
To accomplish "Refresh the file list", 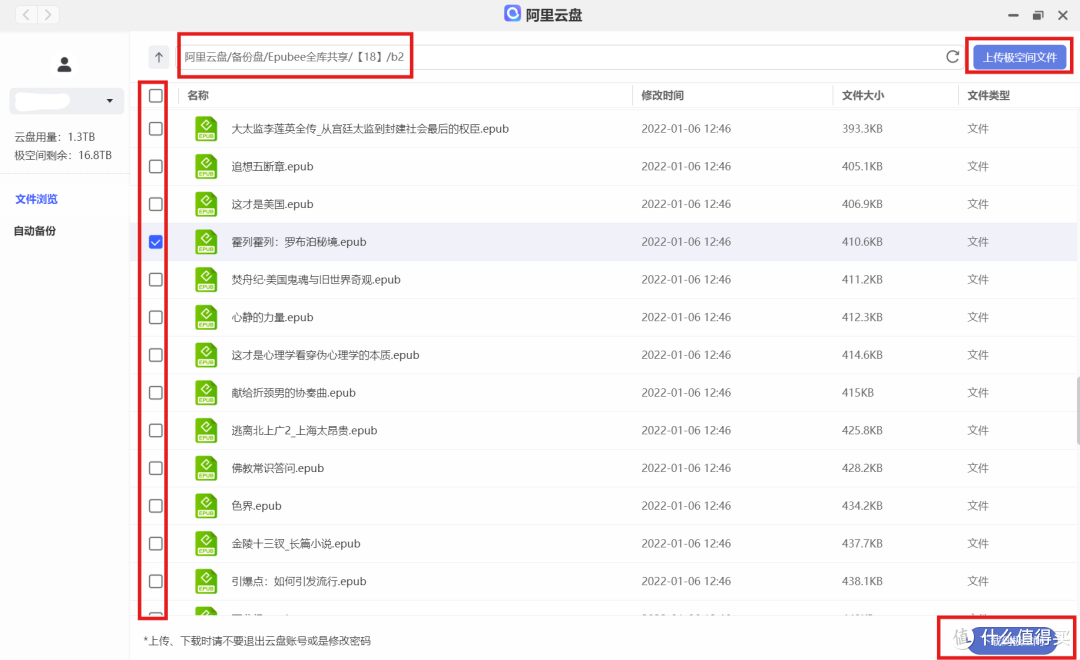I will [953, 57].
